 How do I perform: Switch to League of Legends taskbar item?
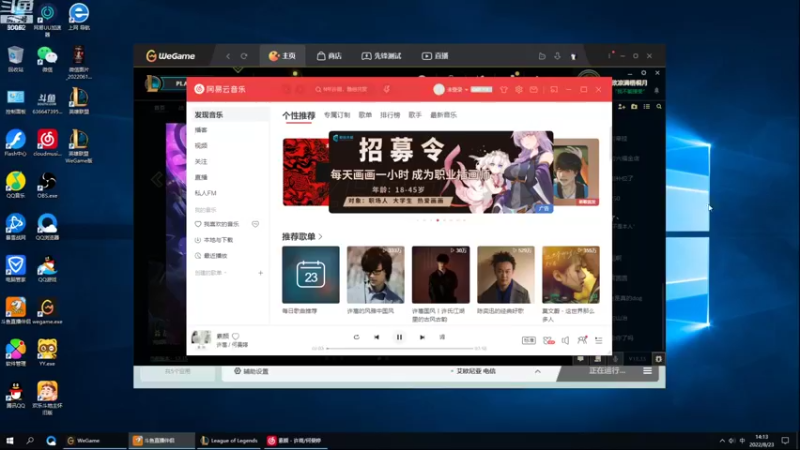(x=229, y=440)
